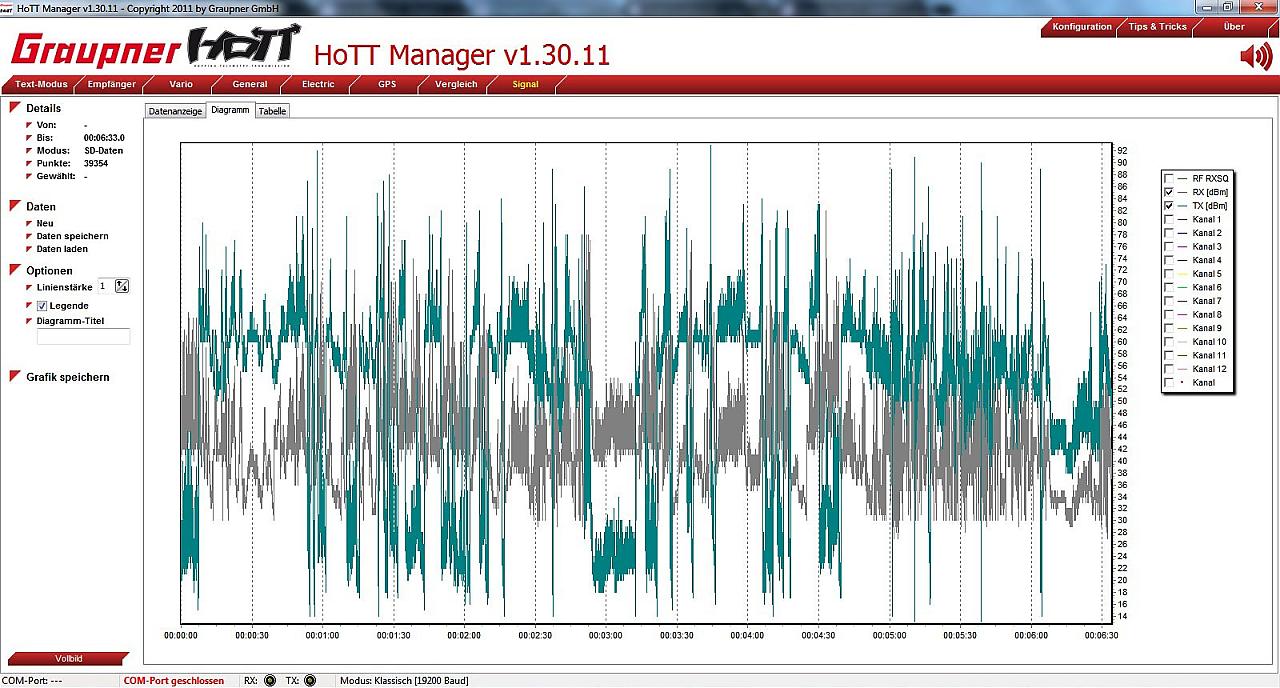Toggle the Kanal 1 checkbox in legend
The image size is (1280, 688).
[x=1169, y=219]
